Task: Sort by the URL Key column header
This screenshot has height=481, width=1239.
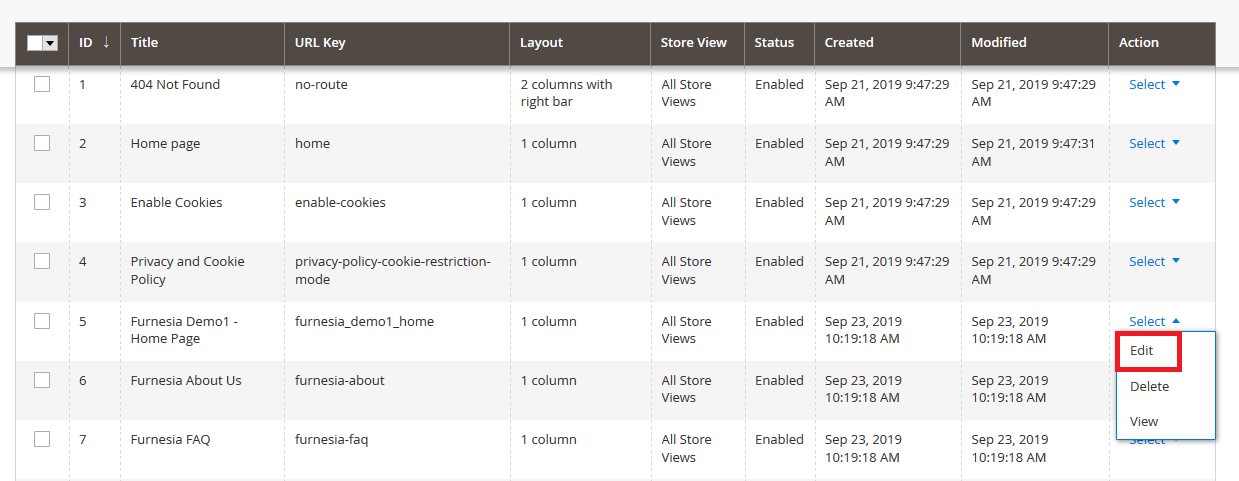Action: pyautogui.click(x=320, y=43)
